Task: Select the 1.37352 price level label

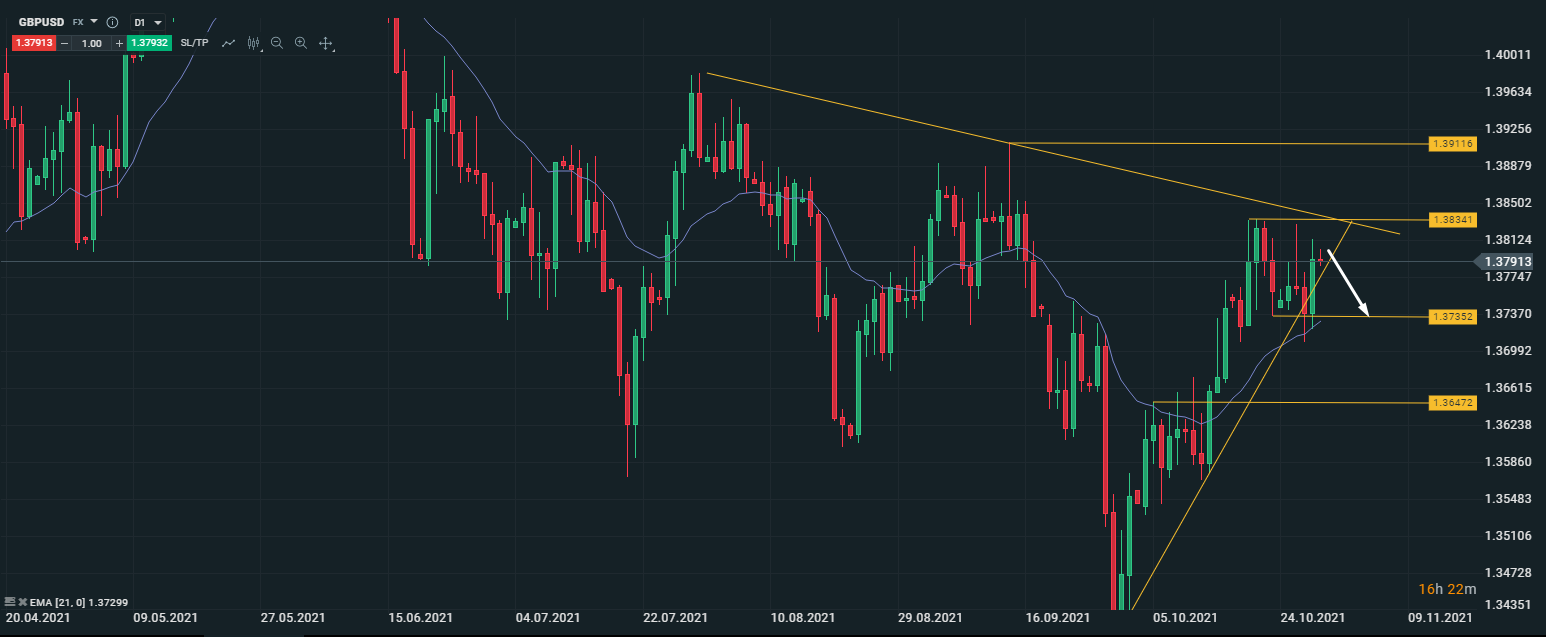Action: point(1453,317)
